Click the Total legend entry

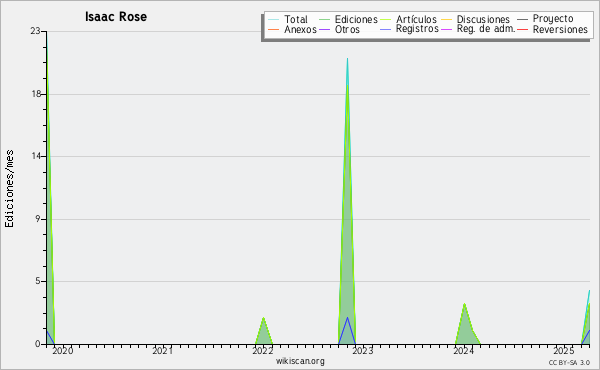coord(288,19)
